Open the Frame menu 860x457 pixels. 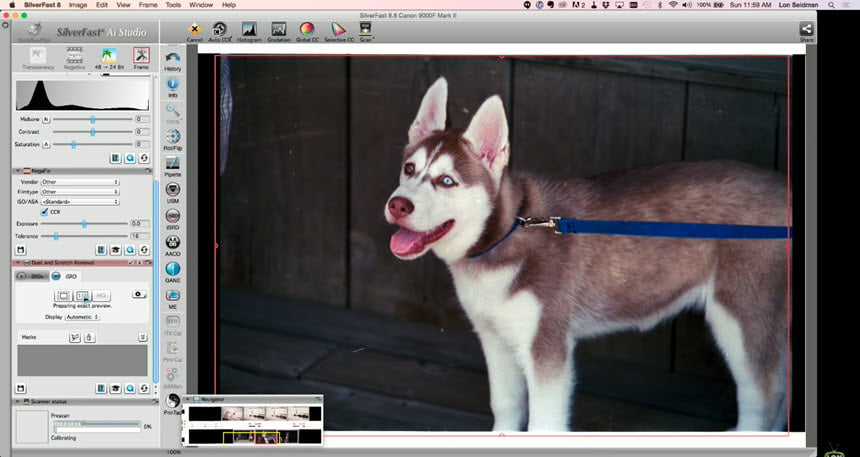[148, 5]
